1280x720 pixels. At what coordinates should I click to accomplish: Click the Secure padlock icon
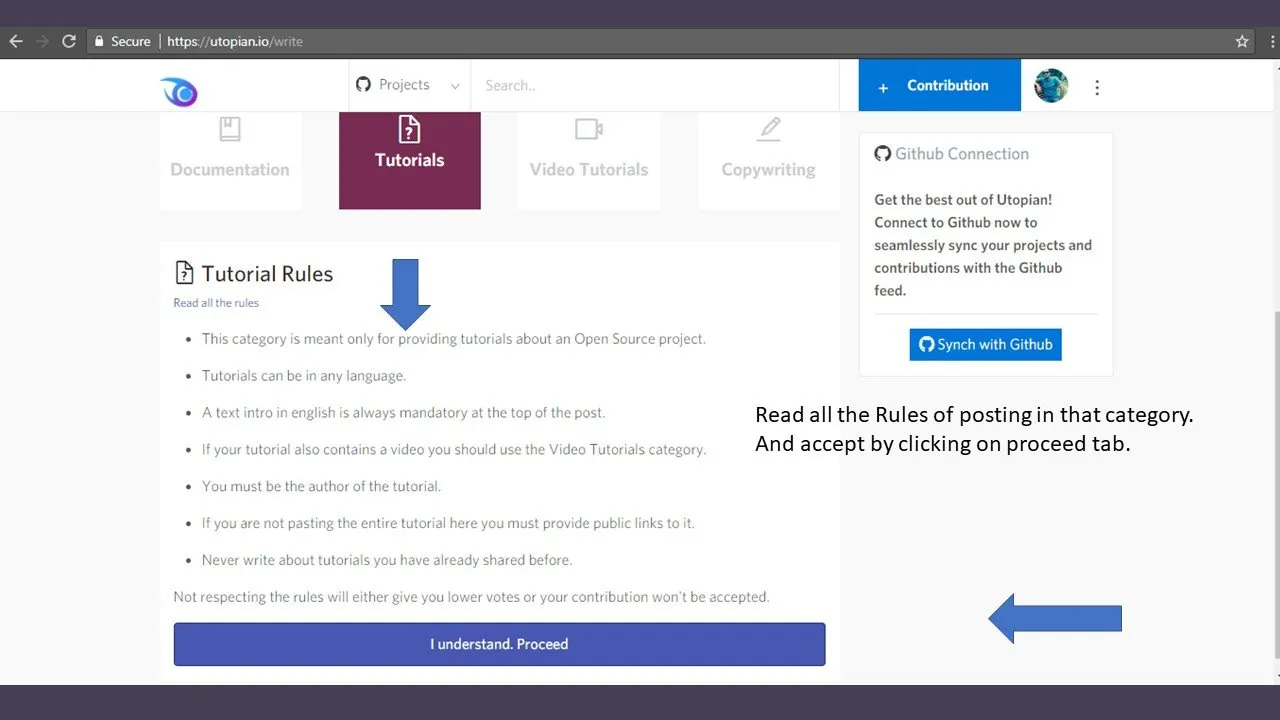point(99,41)
